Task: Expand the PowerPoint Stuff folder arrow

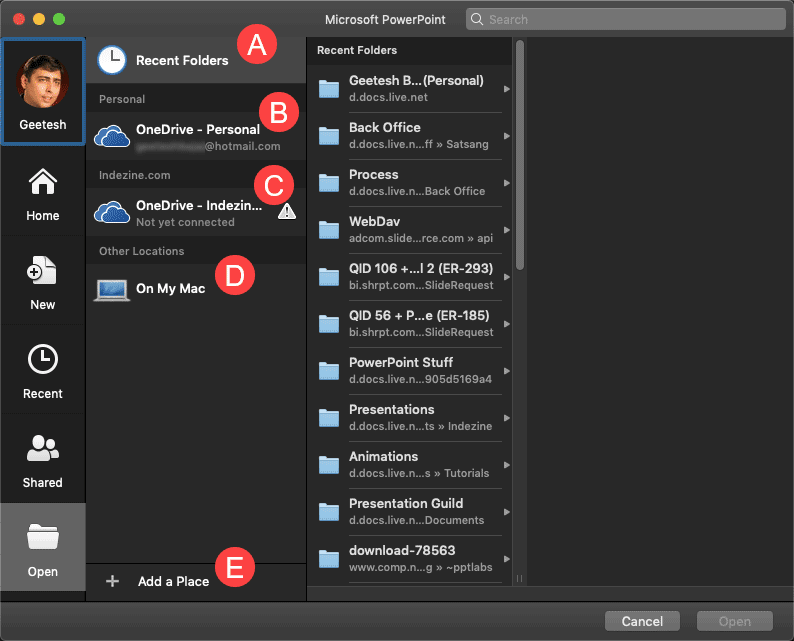Action: (506, 371)
